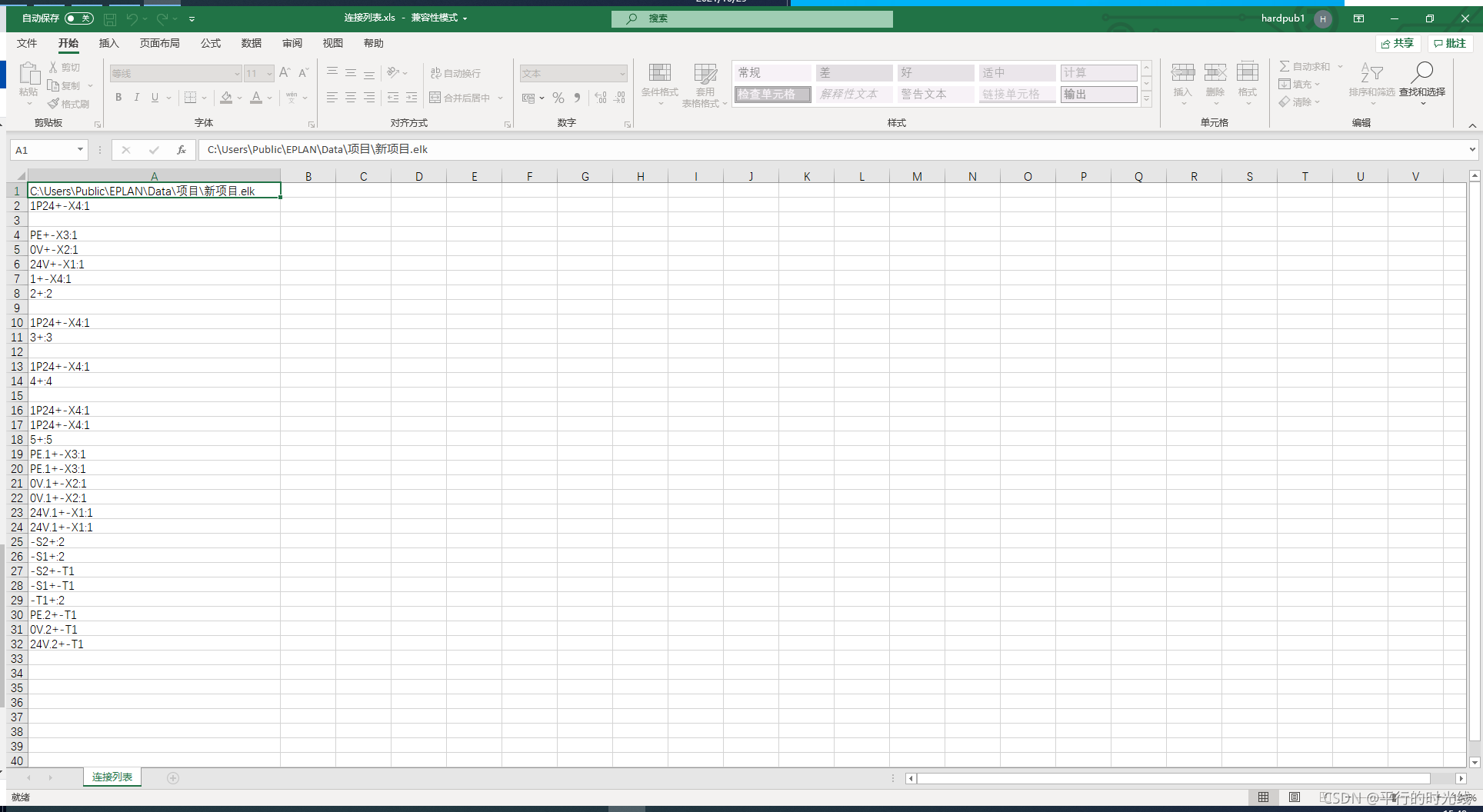Toggle Underline formatting
1483x812 pixels.
pos(155,98)
